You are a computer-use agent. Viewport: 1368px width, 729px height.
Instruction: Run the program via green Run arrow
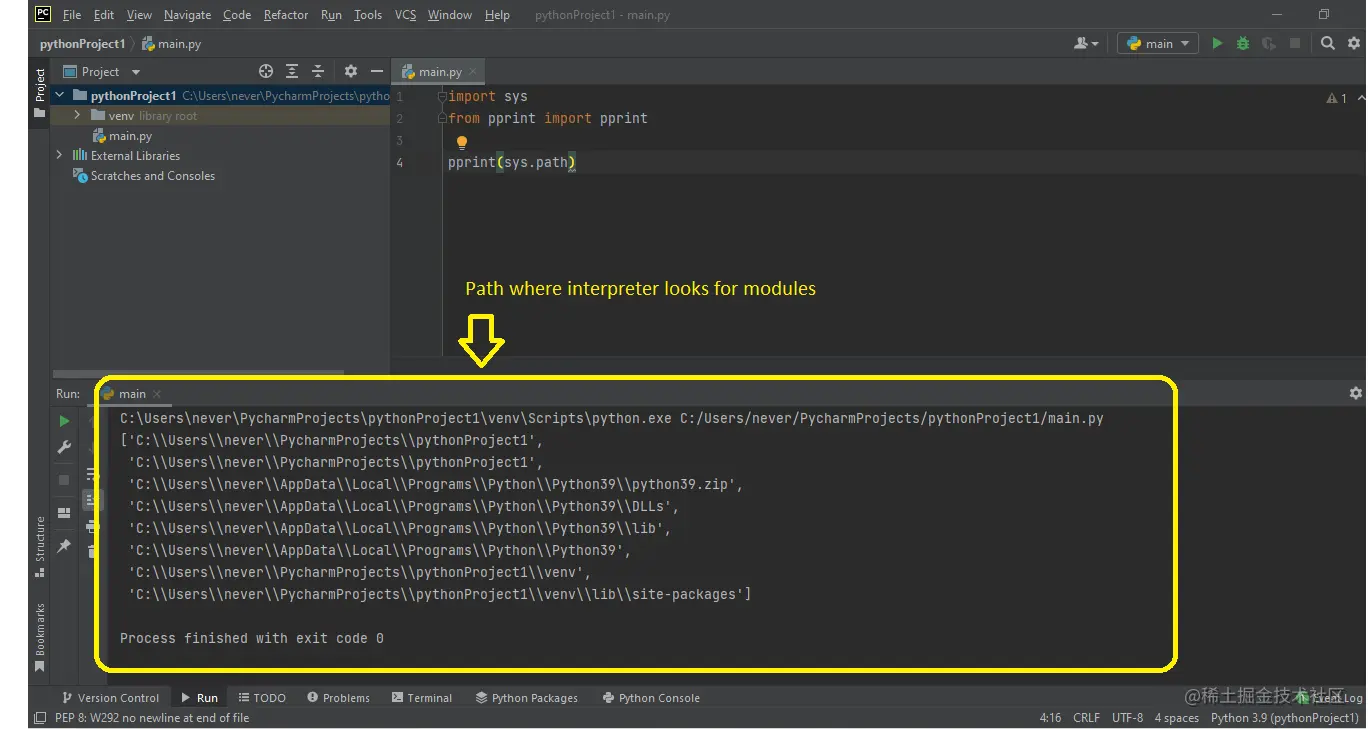(x=1218, y=43)
